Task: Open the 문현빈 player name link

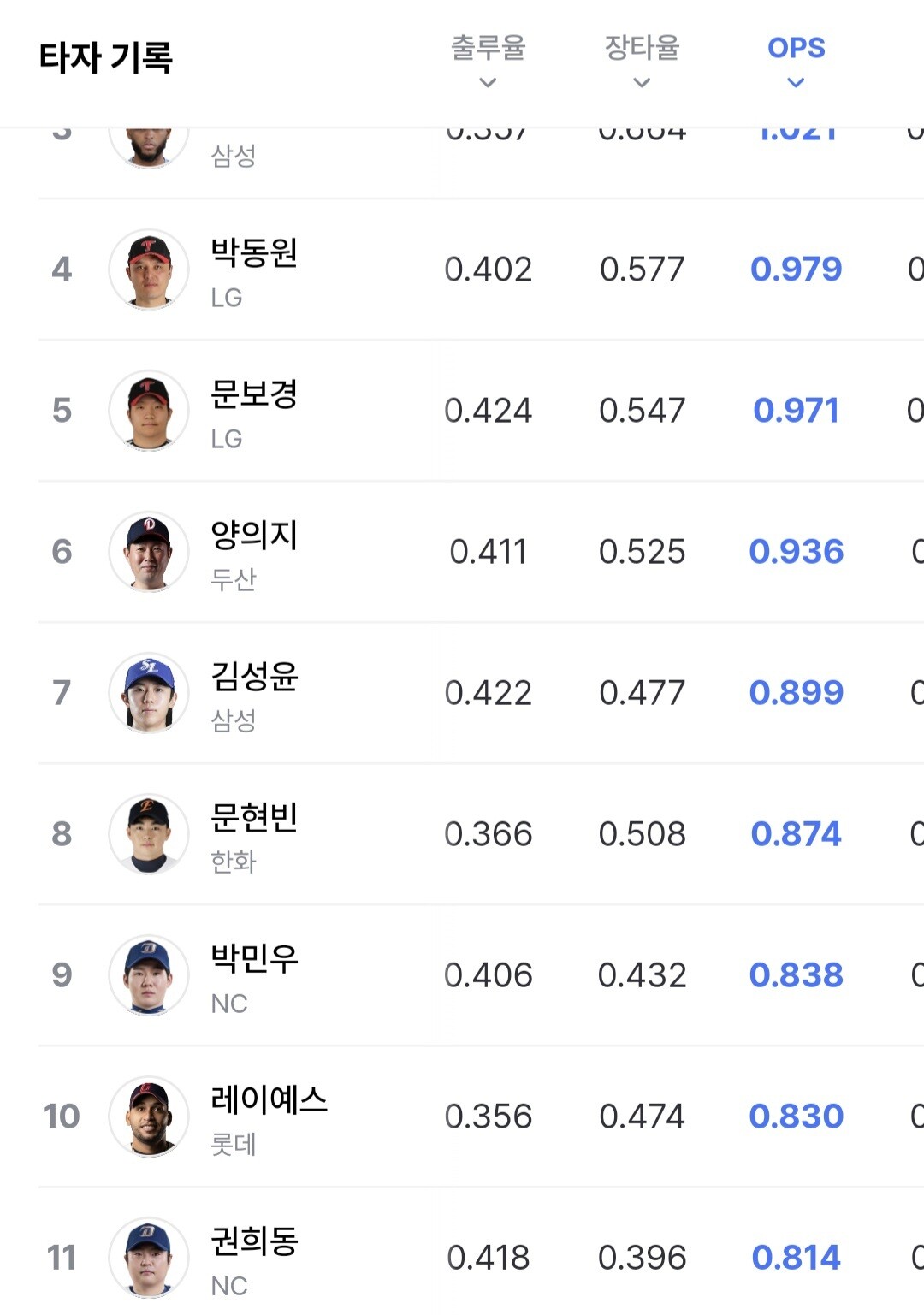Action: [x=254, y=817]
